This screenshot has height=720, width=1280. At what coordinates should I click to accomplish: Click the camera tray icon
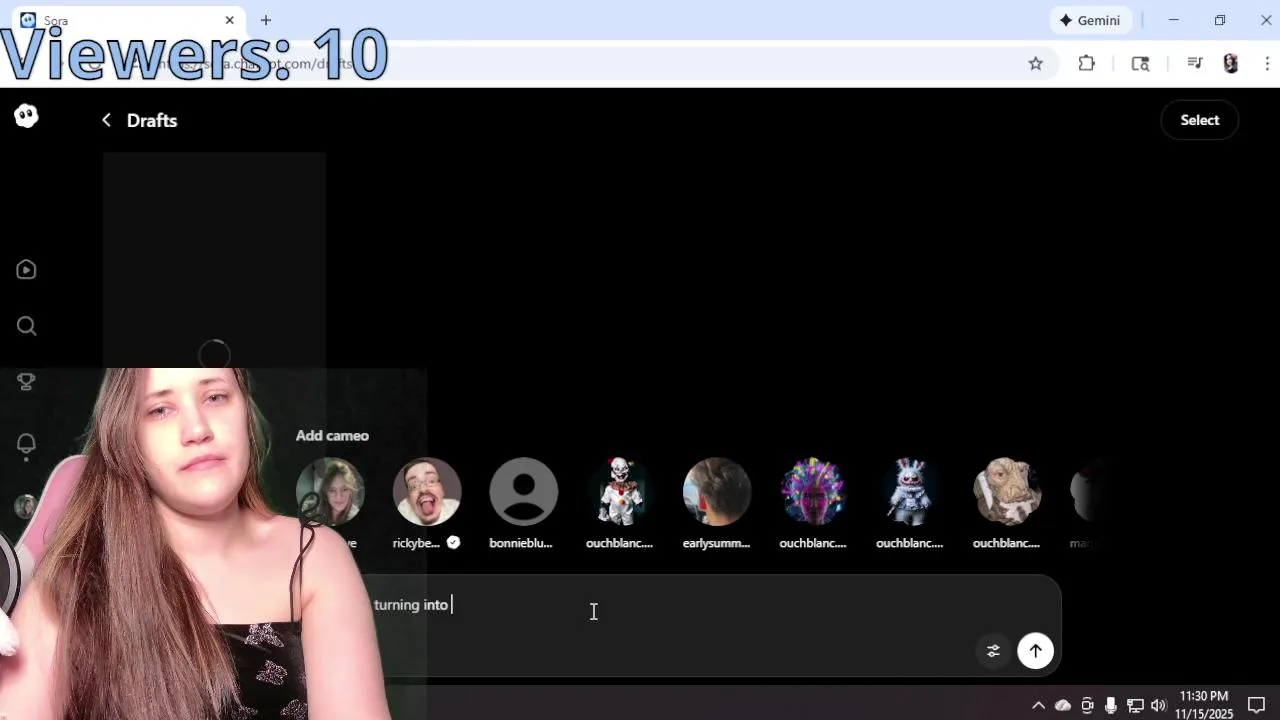click(x=1087, y=706)
